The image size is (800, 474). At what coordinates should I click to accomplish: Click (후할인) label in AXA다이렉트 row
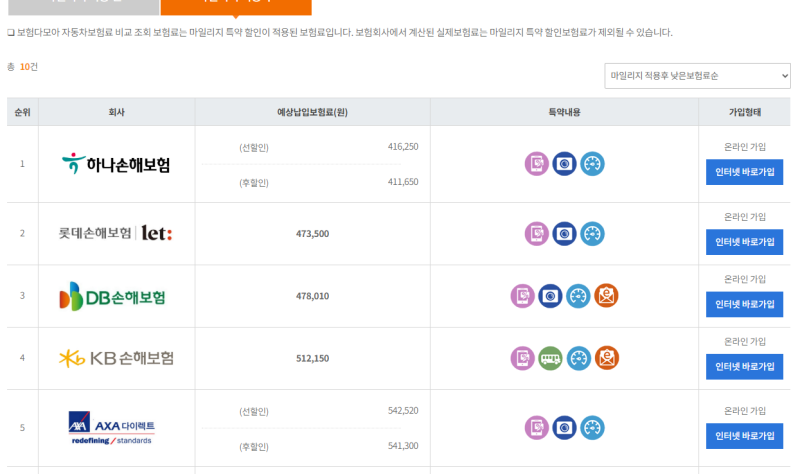[x=254, y=447]
